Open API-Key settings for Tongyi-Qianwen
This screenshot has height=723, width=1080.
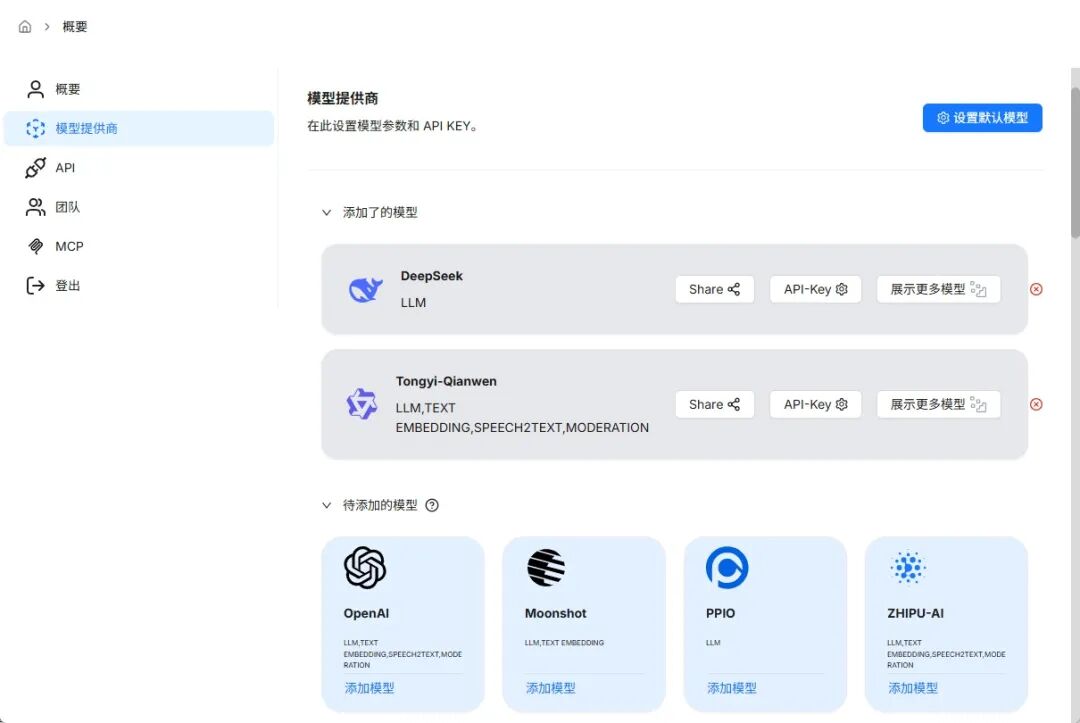(815, 404)
